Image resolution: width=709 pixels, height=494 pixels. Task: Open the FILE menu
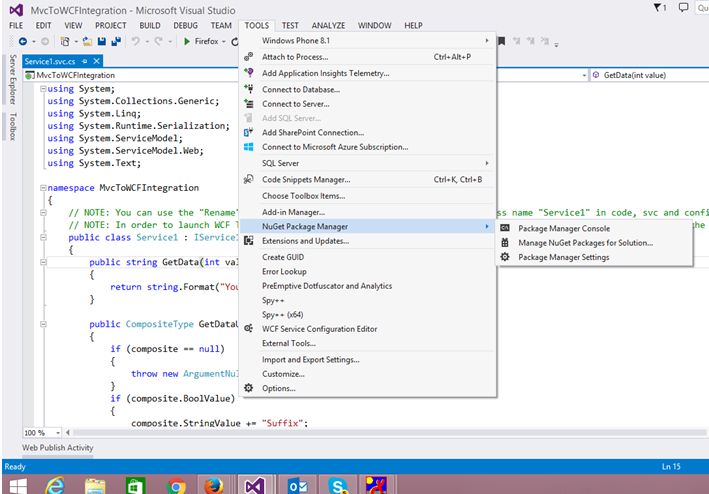click(x=16, y=26)
